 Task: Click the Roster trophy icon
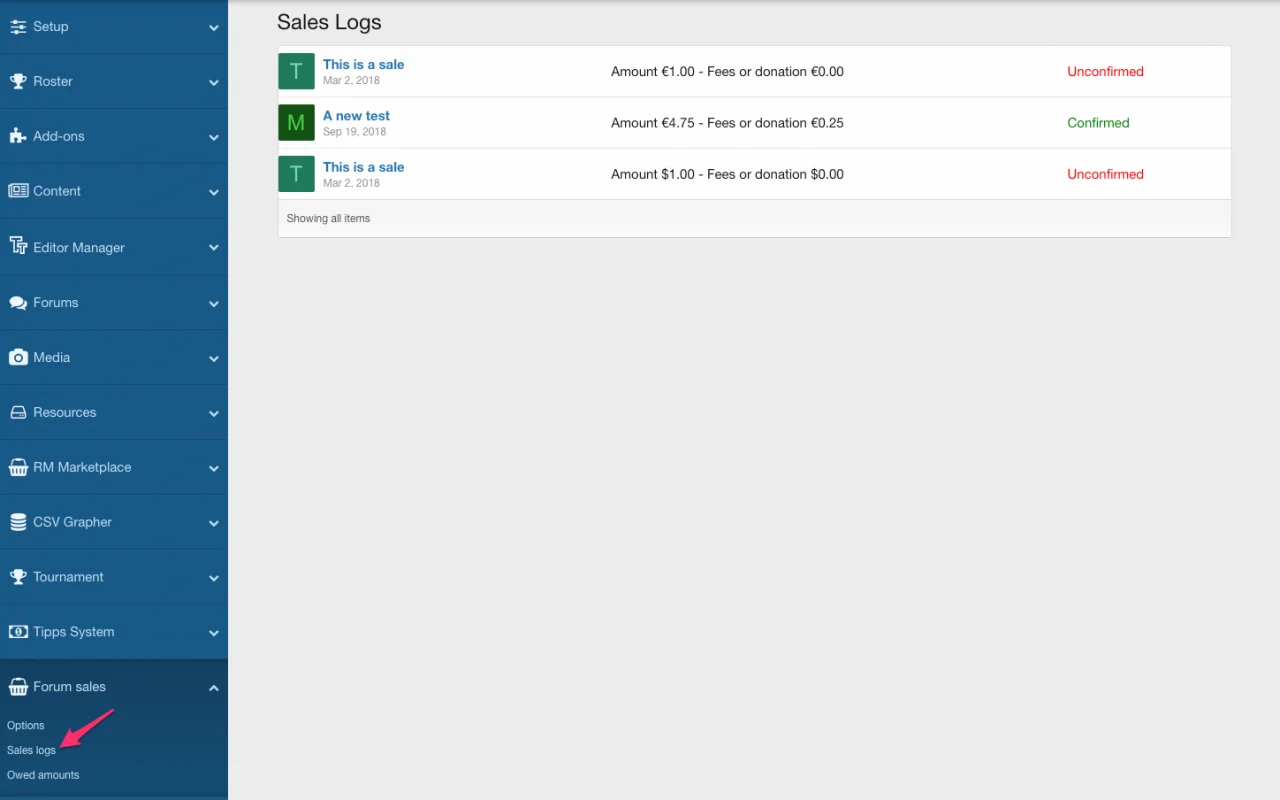click(x=18, y=81)
